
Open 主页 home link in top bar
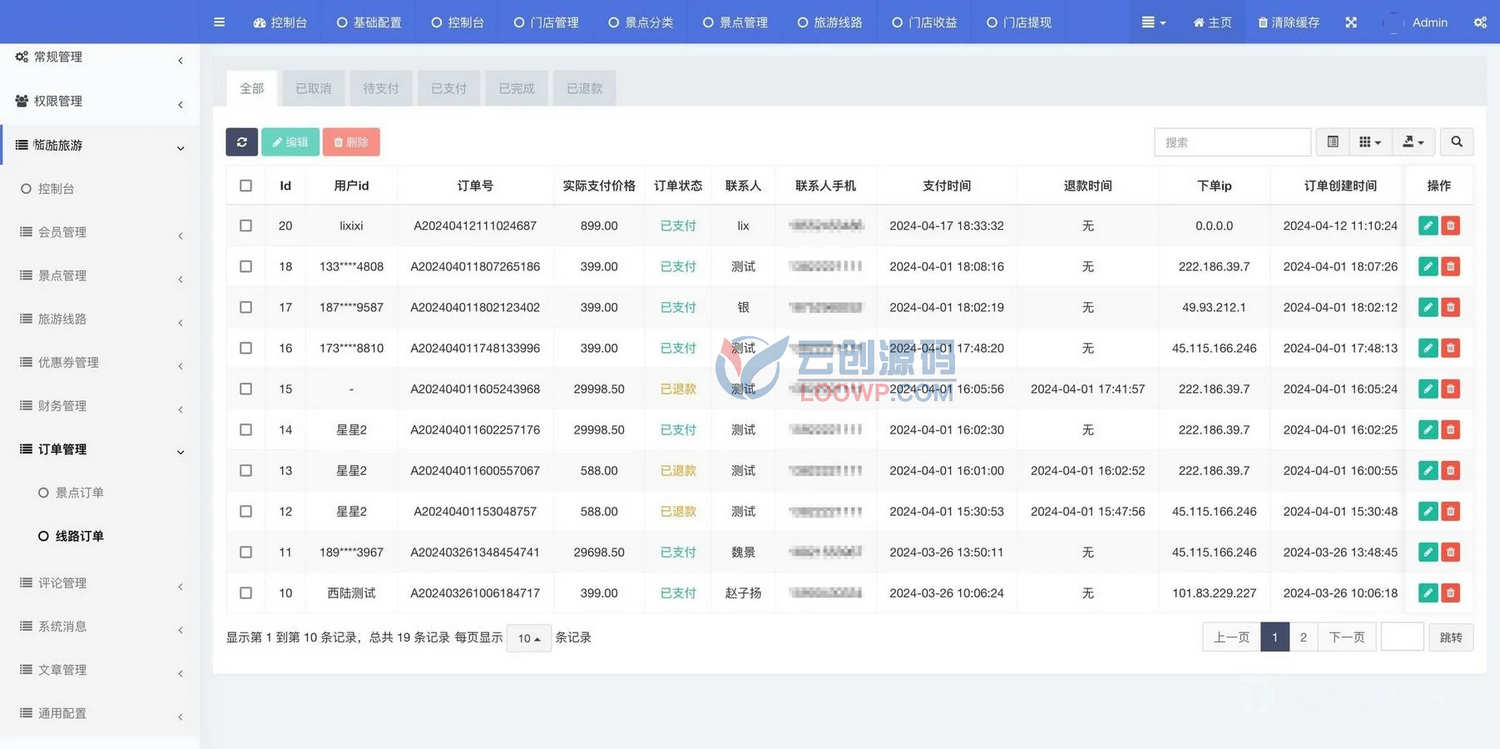1212,22
